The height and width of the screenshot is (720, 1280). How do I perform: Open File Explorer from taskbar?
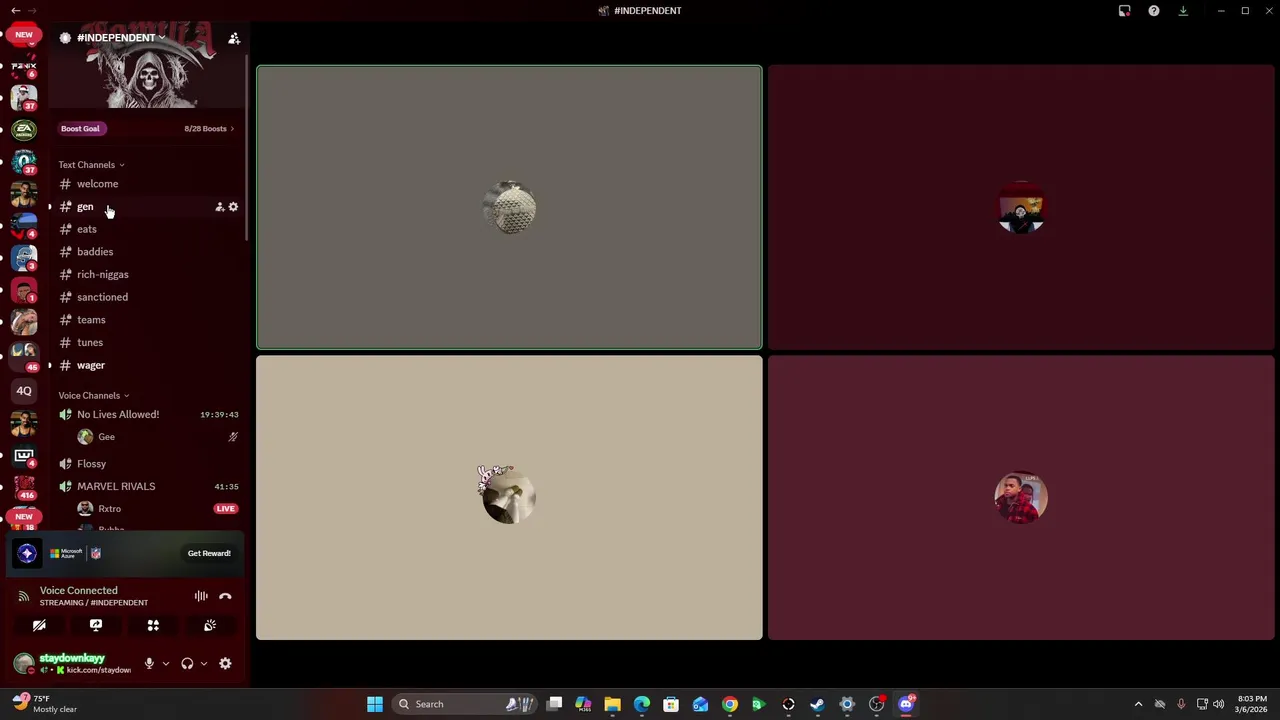pyautogui.click(x=612, y=704)
